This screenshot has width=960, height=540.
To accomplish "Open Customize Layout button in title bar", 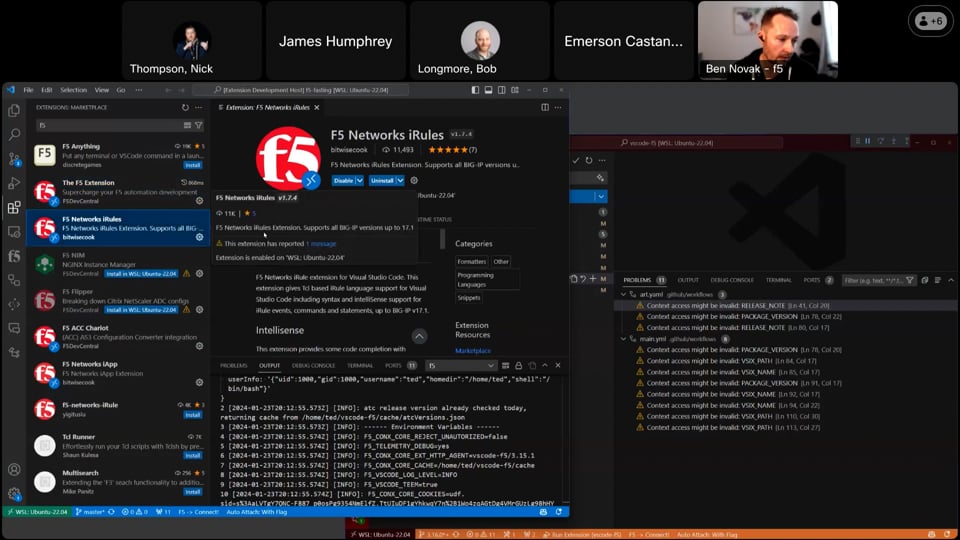I will [515, 90].
